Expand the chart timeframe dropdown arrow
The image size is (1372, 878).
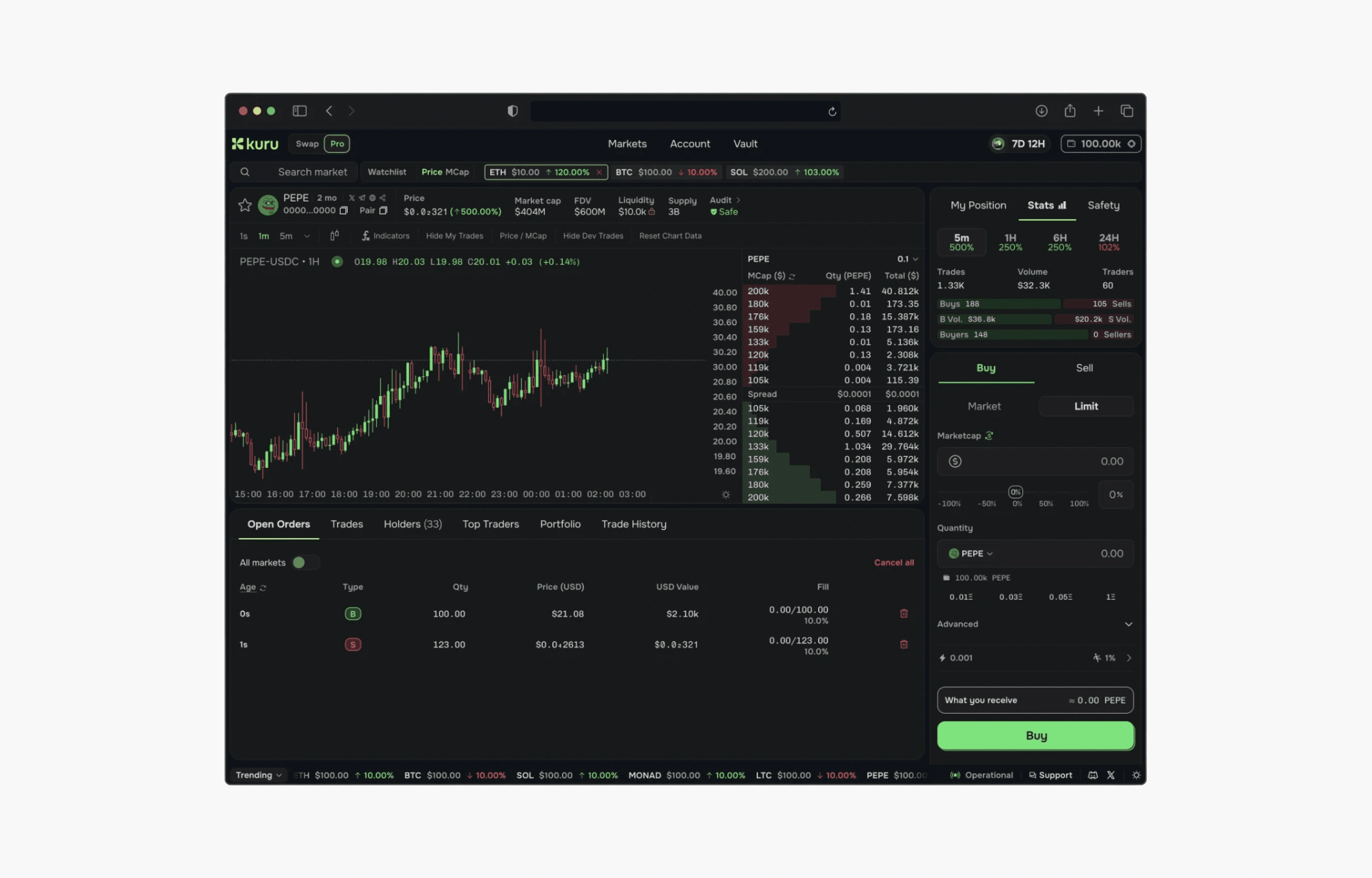(x=307, y=236)
